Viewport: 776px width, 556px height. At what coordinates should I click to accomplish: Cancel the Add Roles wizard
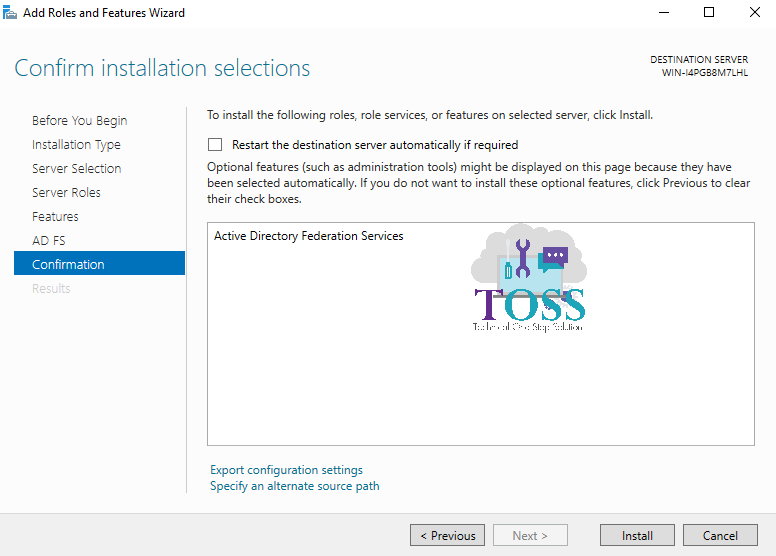click(x=720, y=535)
